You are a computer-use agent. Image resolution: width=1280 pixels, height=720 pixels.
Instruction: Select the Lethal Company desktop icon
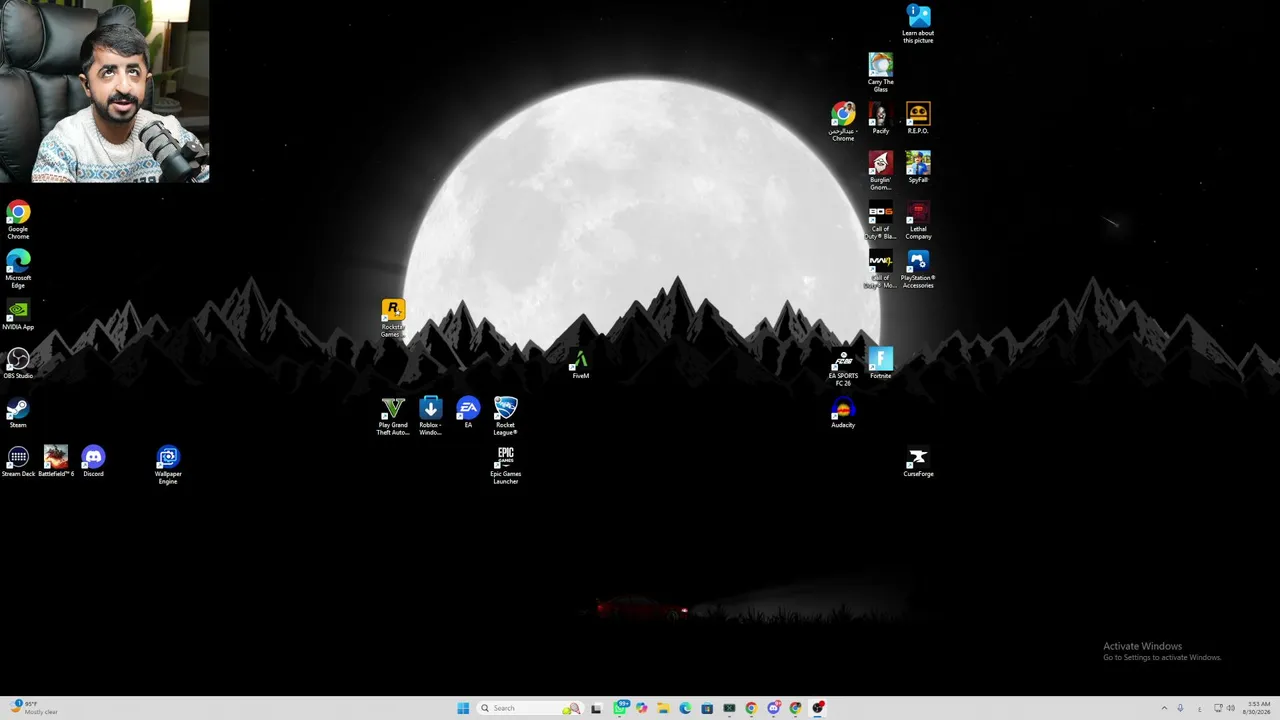click(918, 221)
